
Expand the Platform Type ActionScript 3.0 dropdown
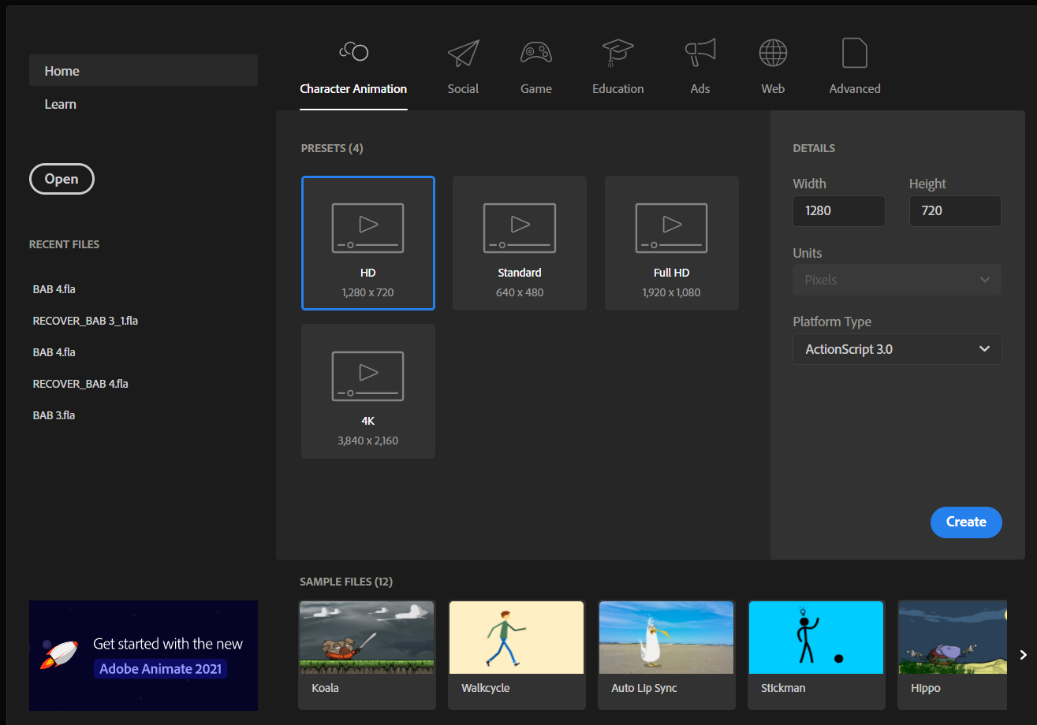click(x=896, y=349)
